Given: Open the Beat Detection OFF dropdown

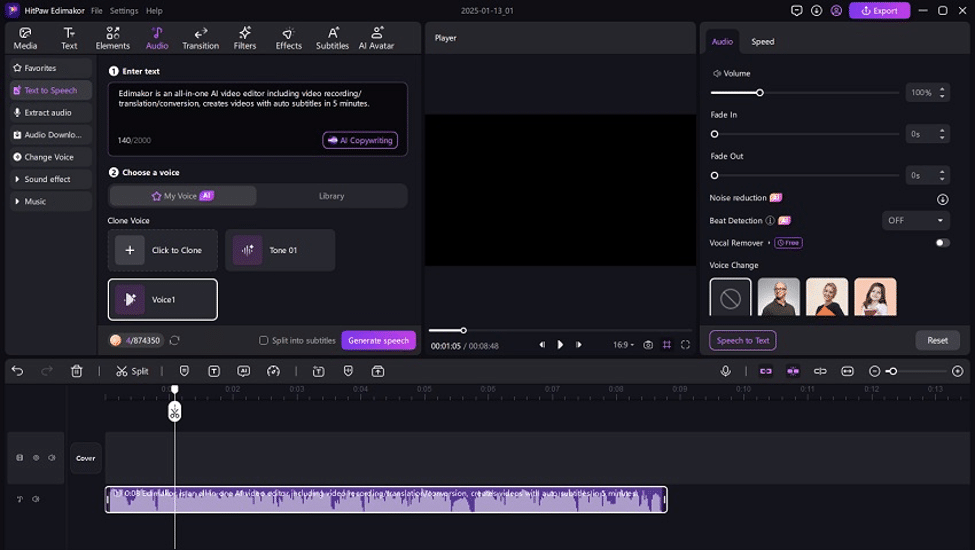Looking at the screenshot, I should coord(915,220).
